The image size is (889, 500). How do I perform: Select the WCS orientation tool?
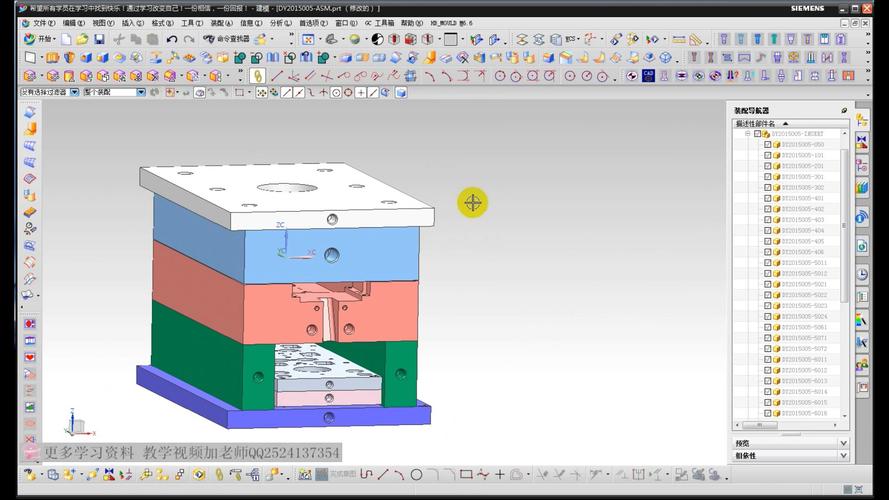(590, 39)
